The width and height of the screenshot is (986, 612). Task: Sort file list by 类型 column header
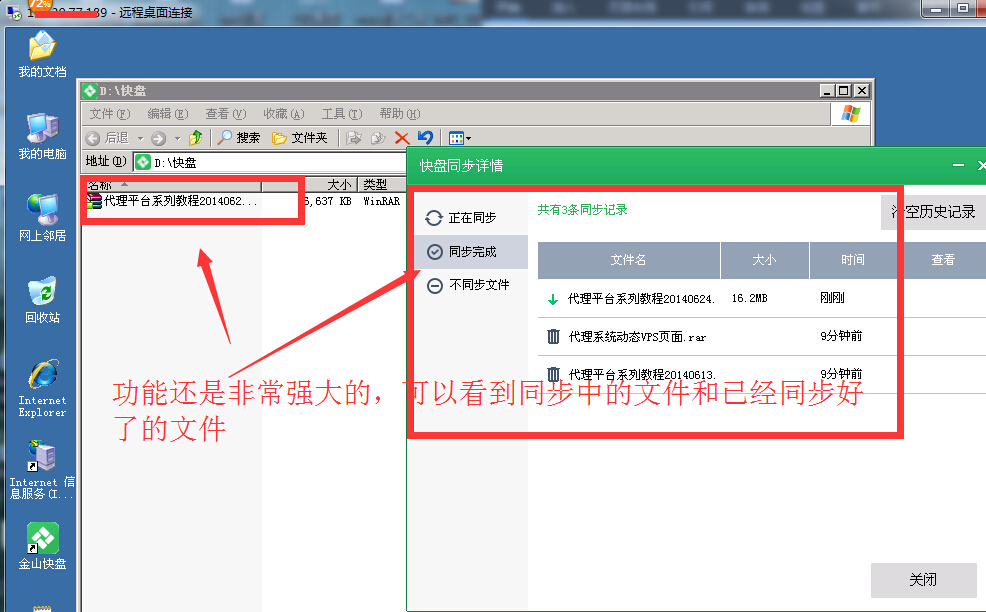click(382, 185)
